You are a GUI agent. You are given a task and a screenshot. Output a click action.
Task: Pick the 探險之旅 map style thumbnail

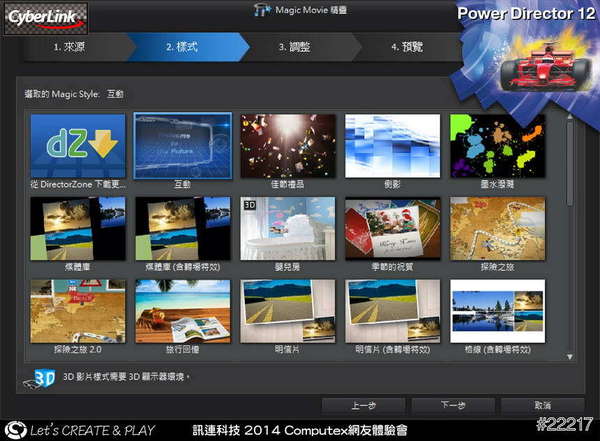(497, 229)
